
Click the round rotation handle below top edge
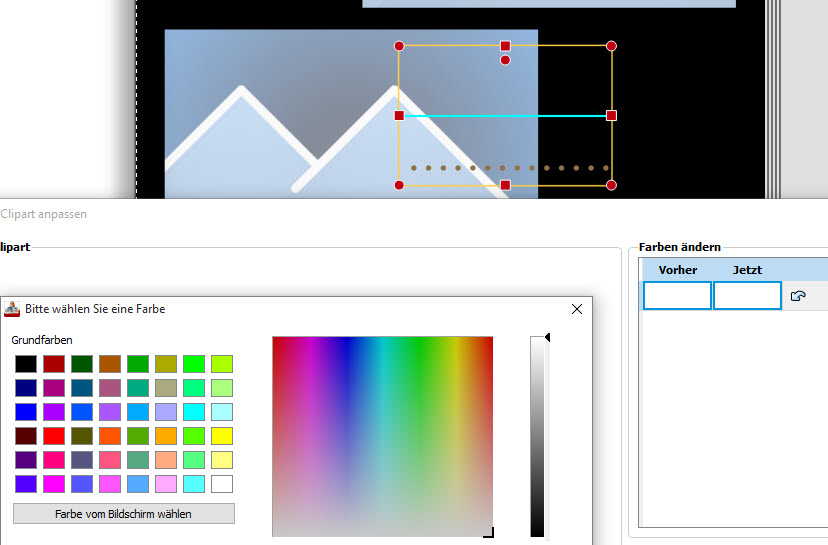click(x=505, y=60)
